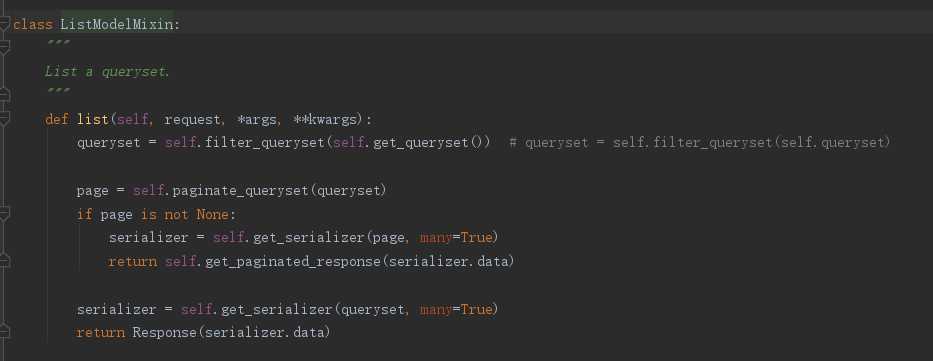Image resolution: width=933 pixels, height=361 pixels.
Task: Click the request parameter in list signature
Action: [x=192, y=120]
